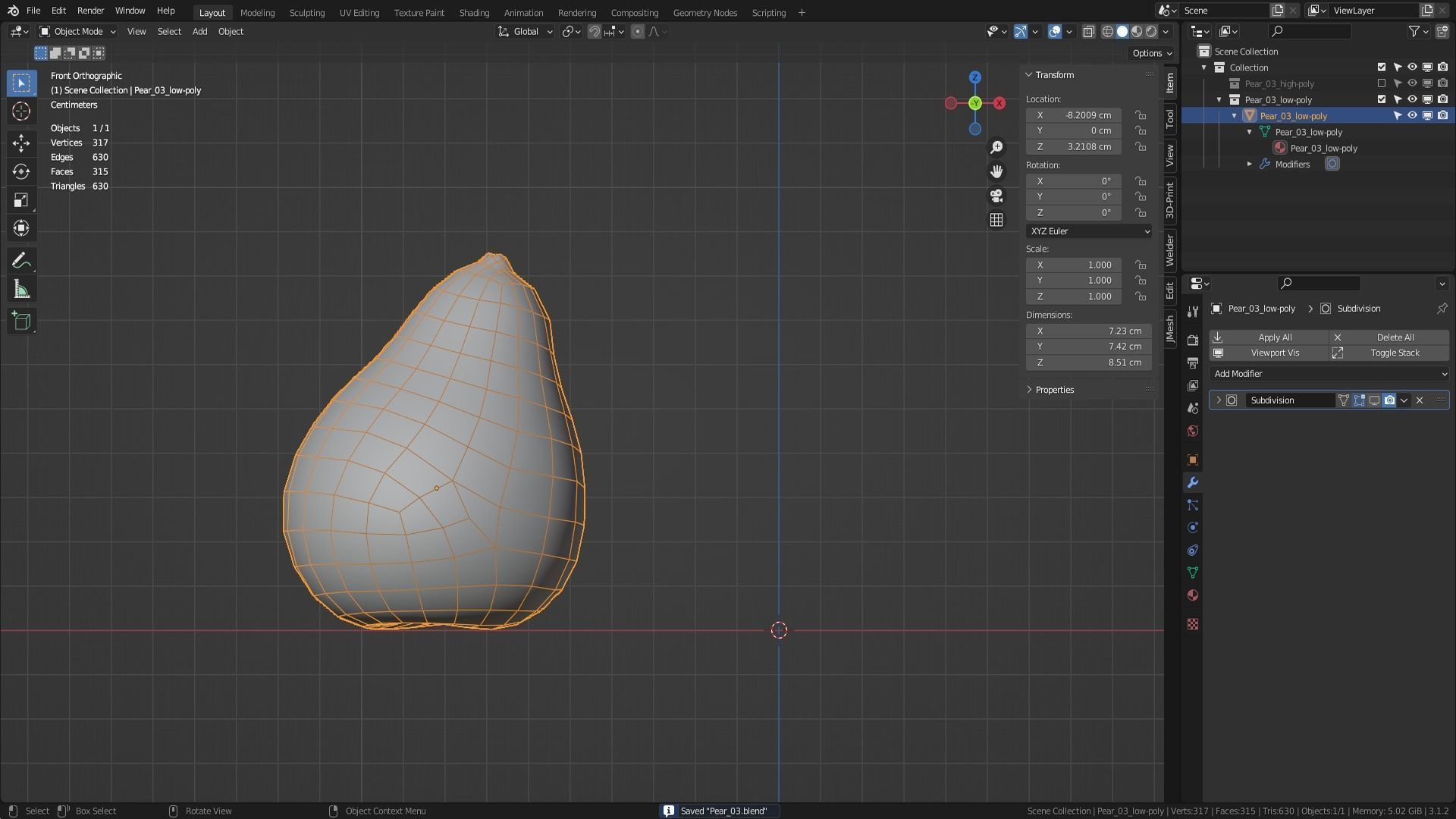Enable the Pear_03_high-poly collection checkbox
This screenshot has height=819, width=1456.
coord(1382,83)
